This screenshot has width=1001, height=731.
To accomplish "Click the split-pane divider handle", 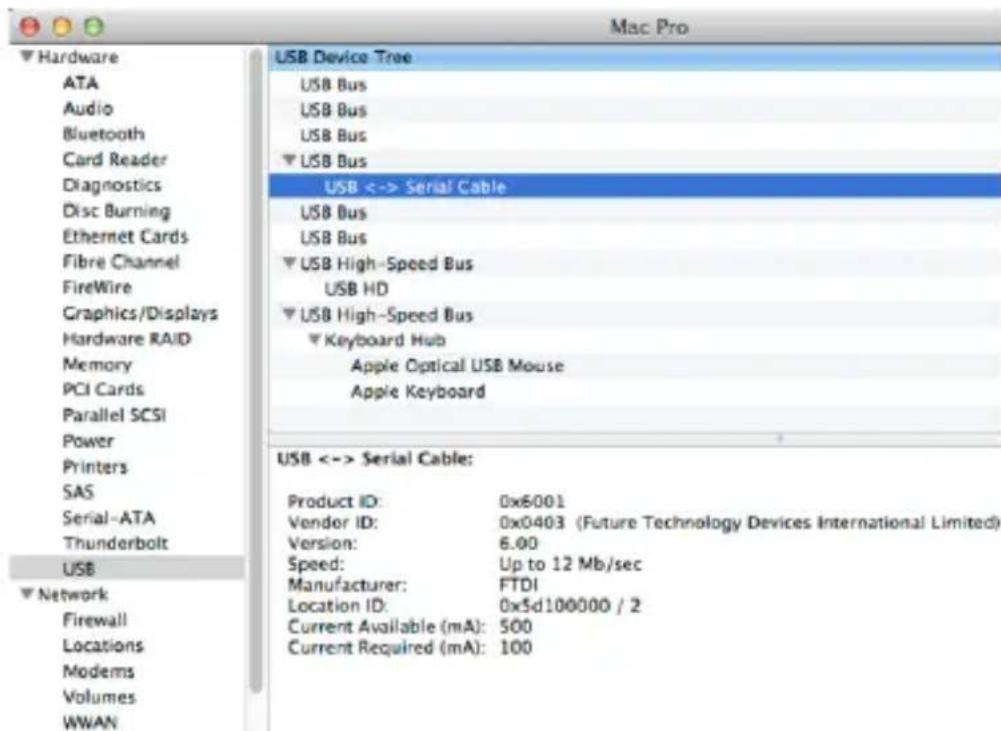I will coord(779,439).
